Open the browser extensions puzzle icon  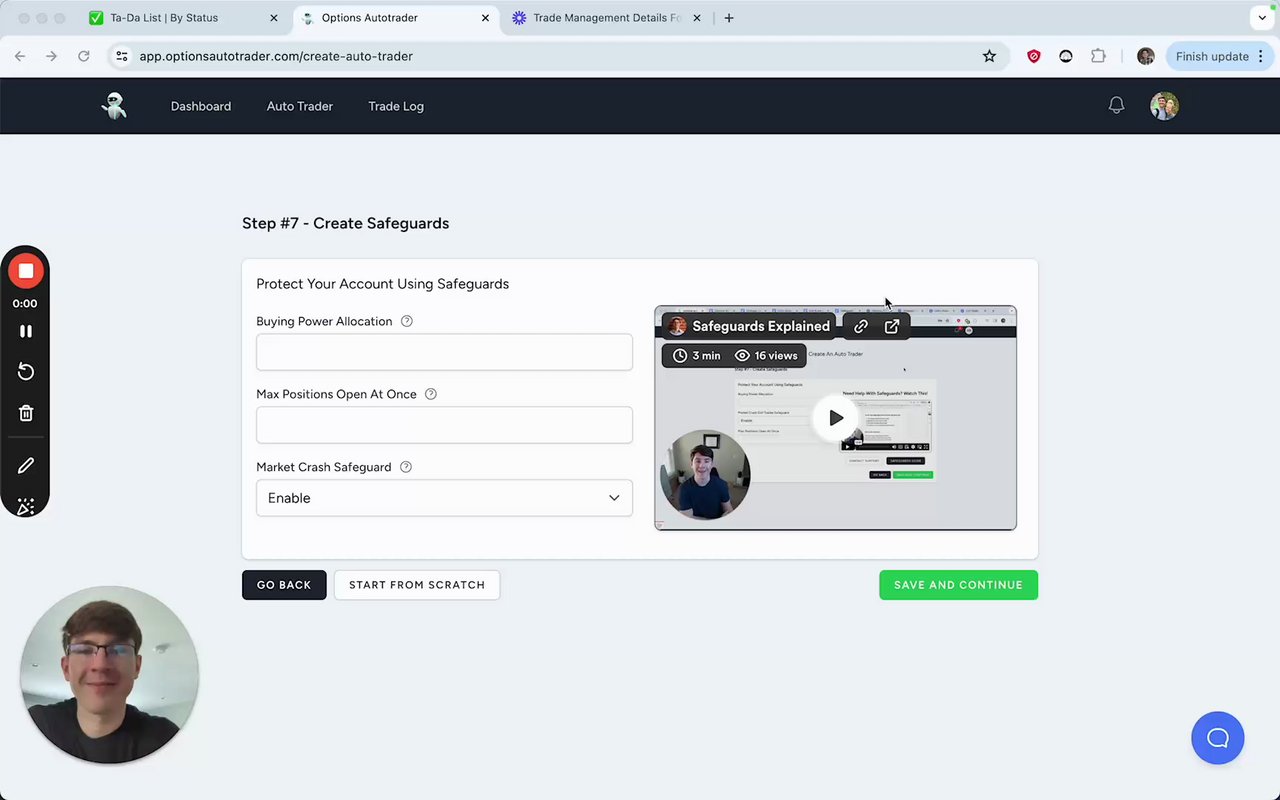1098,56
